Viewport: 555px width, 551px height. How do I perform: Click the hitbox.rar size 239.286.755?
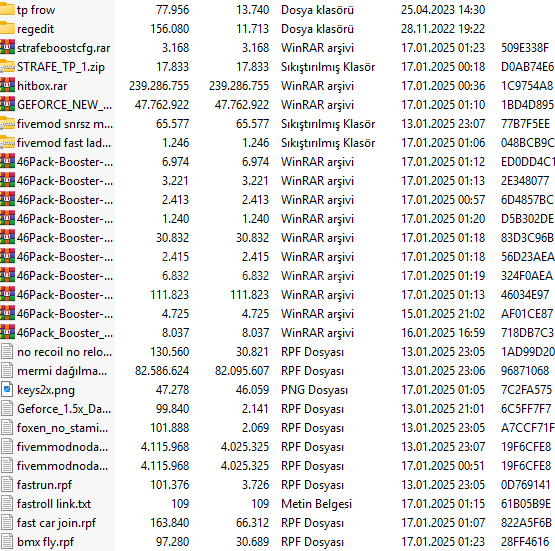tap(159, 86)
